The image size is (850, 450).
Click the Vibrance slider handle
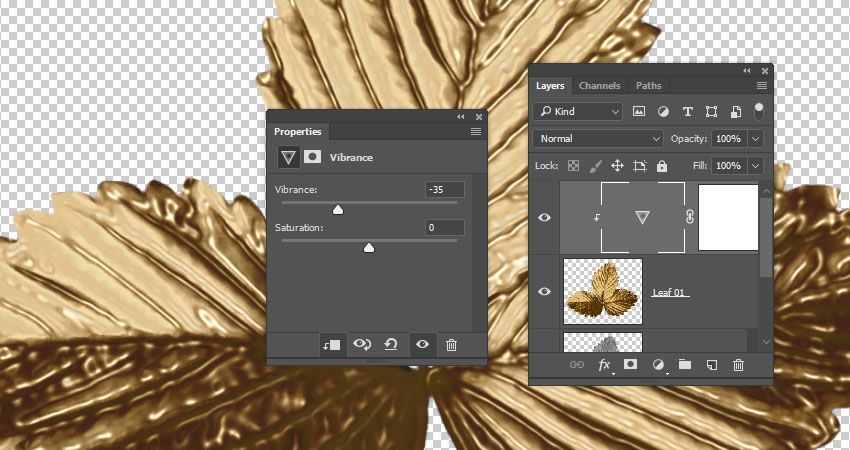338,210
